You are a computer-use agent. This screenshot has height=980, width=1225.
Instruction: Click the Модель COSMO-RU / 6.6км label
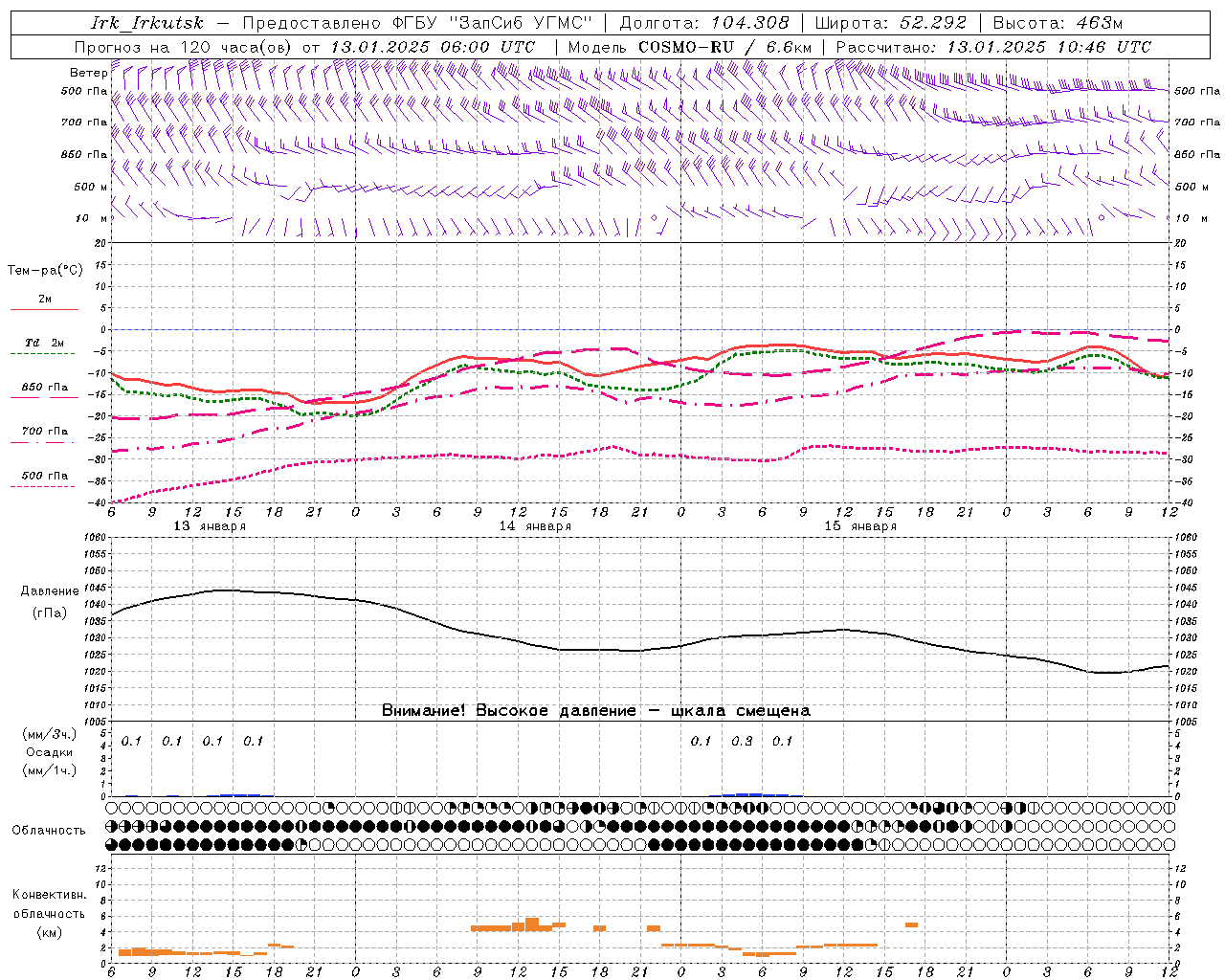click(x=690, y=47)
